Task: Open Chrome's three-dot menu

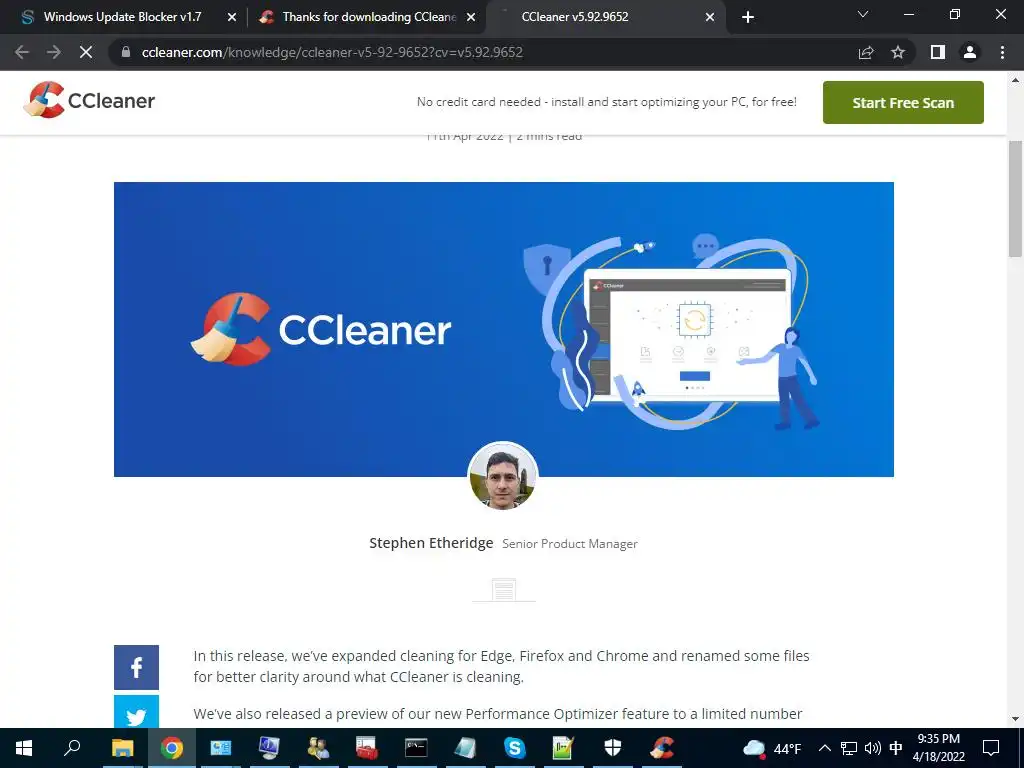Action: 1002,52
